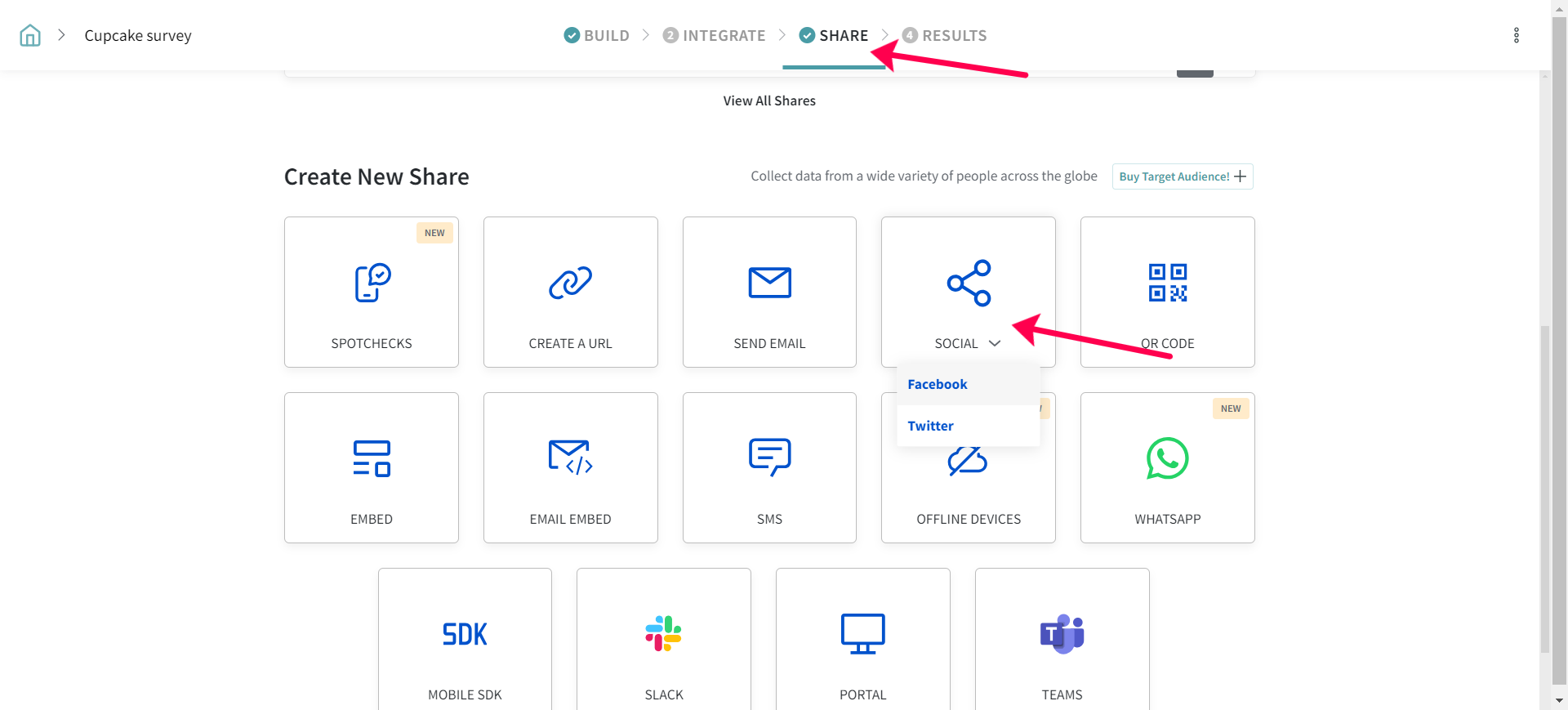Open the View All Shares link
The height and width of the screenshot is (710, 1568).
point(769,100)
